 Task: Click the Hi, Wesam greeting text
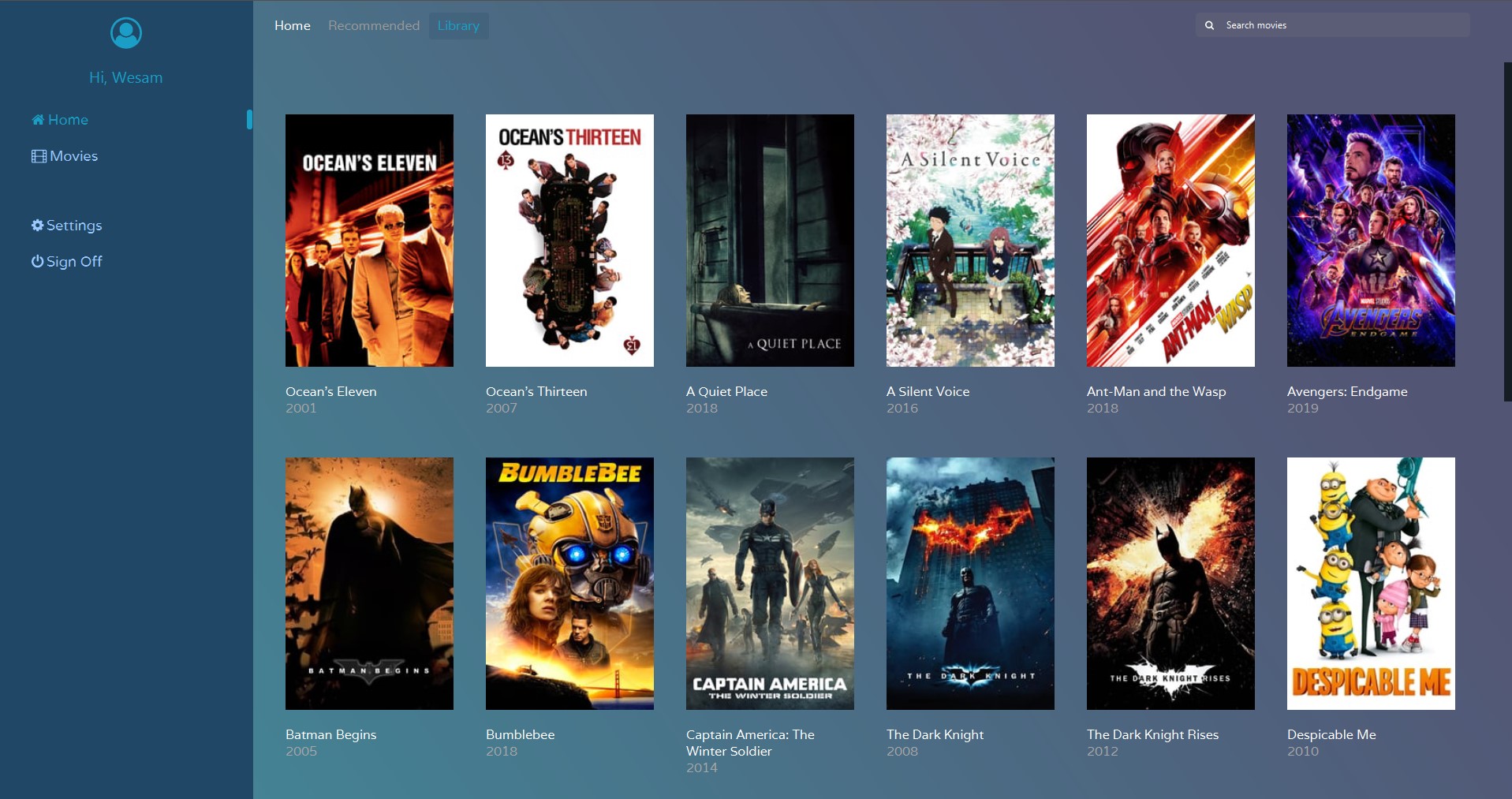[126, 77]
